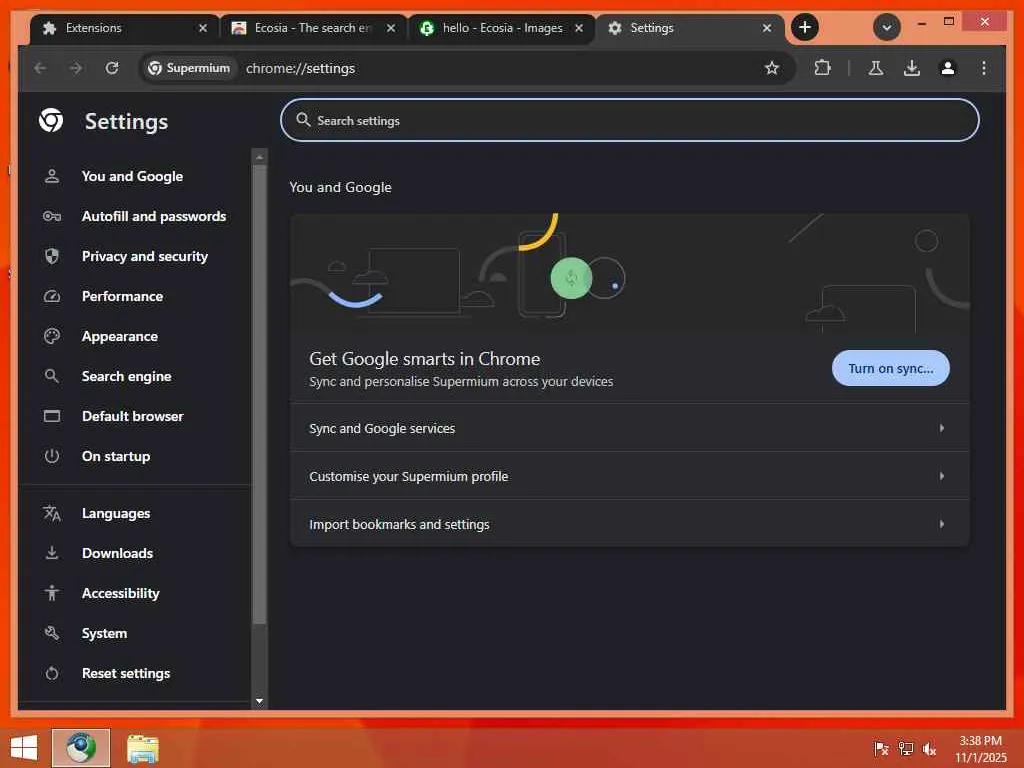The width and height of the screenshot is (1024, 768).
Task: Click the back navigation arrow
Action: pyautogui.click(x=40, y=68)
